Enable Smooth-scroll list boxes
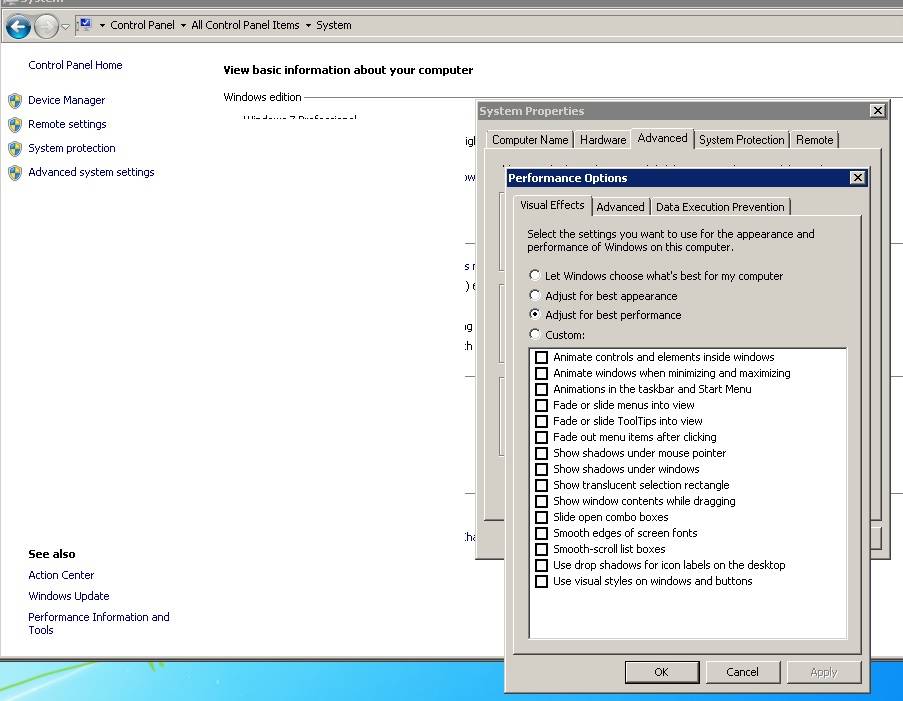The height and width of the screenshot is (701, 903). 541,550
